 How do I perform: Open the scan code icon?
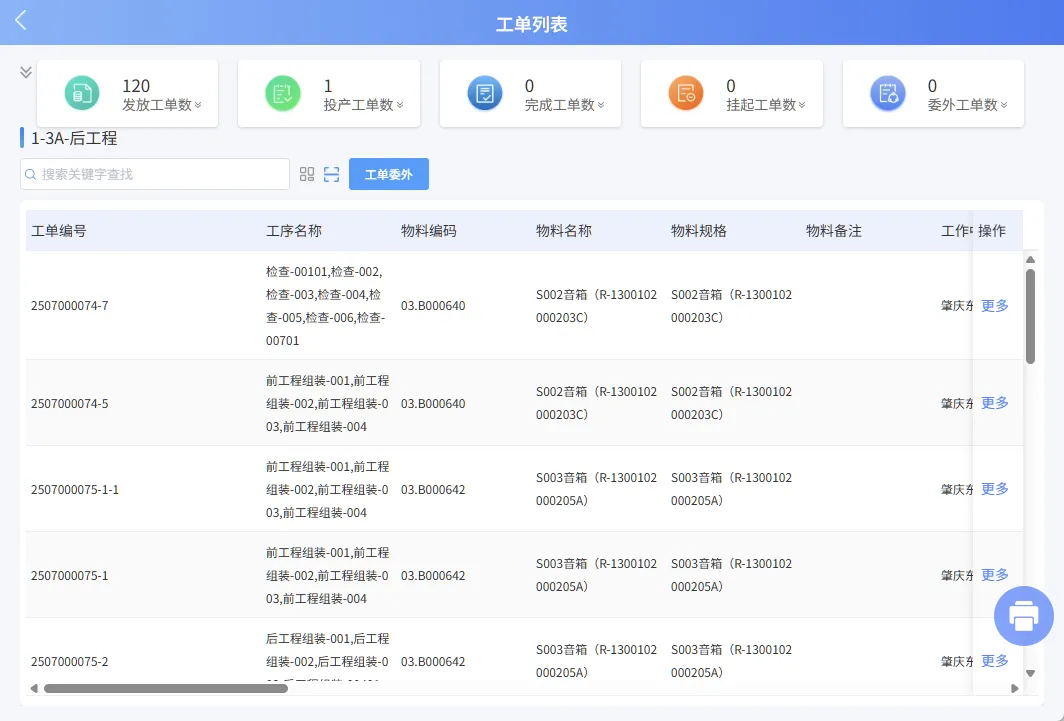pyautogui.click(x=332, y=174)
